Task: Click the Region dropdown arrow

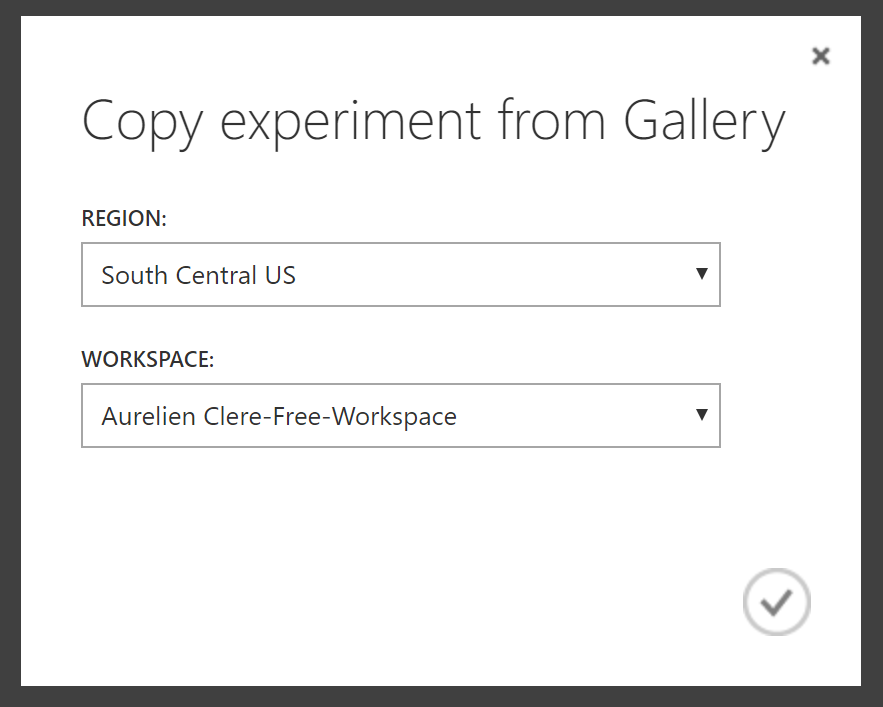Action: [x=702, y=274]
